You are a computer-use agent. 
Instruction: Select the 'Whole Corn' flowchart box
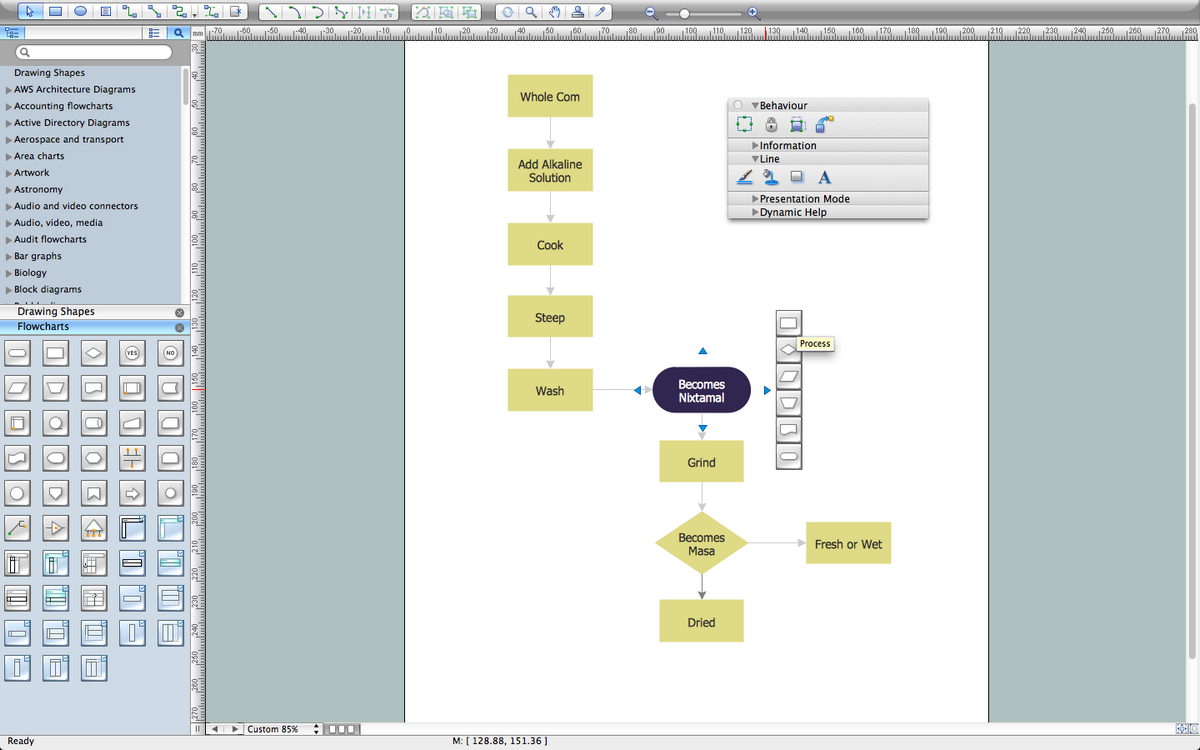(550, 96)
